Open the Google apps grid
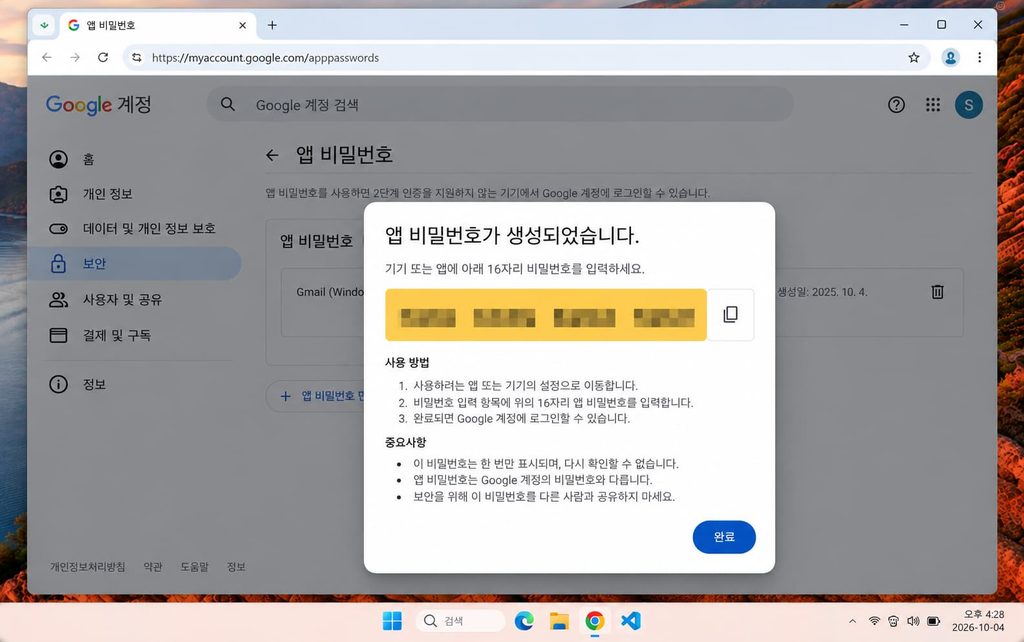 pos(933,104)
